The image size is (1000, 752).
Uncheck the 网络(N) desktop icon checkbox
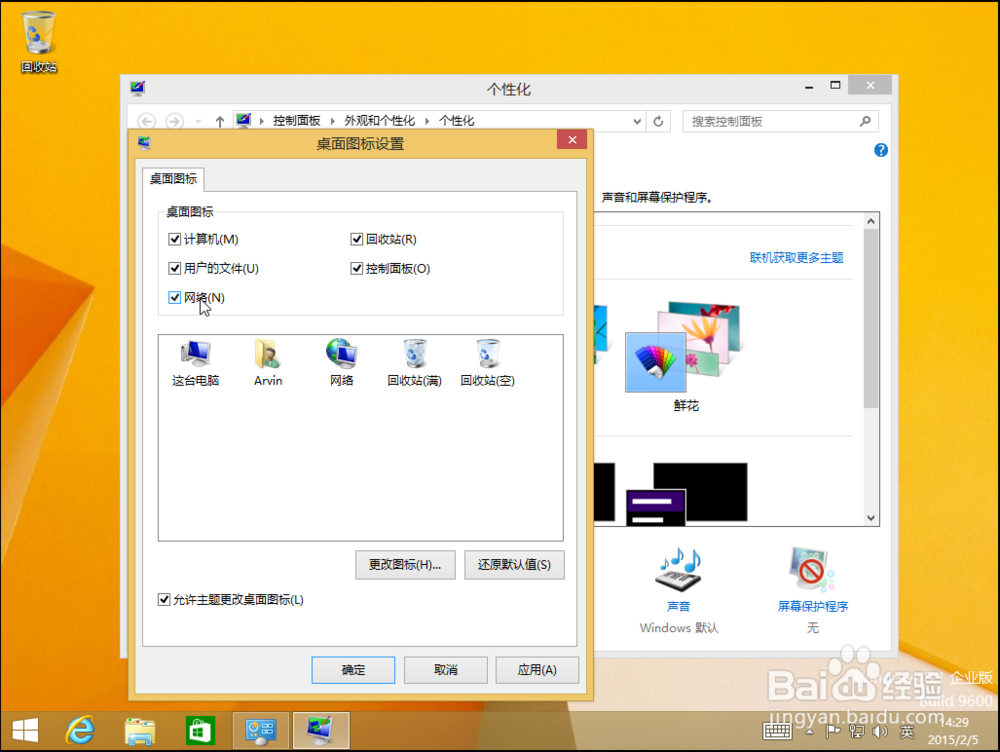[175, 297]
